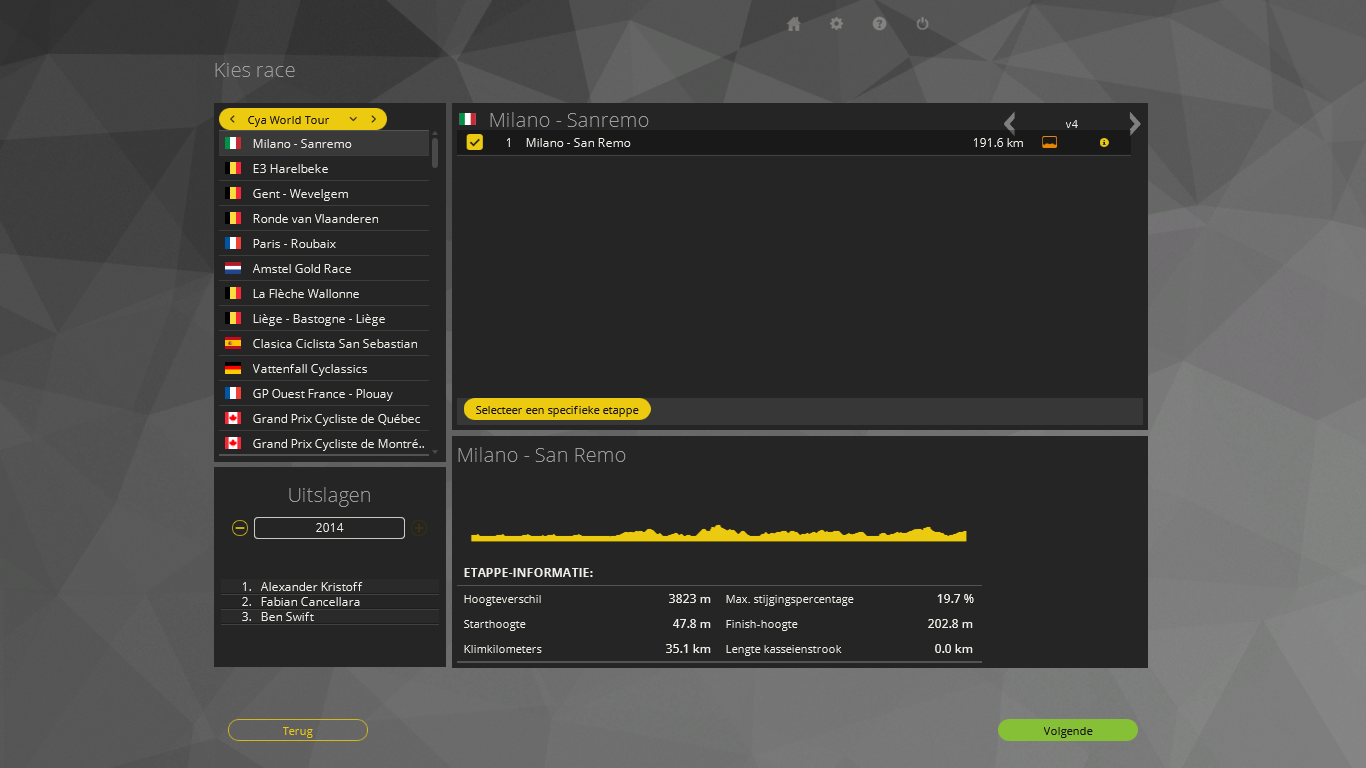This screenshot has width=1366, height=768.
Task: Open the orange video icon on the stage row
Action: pos(1049,143)
